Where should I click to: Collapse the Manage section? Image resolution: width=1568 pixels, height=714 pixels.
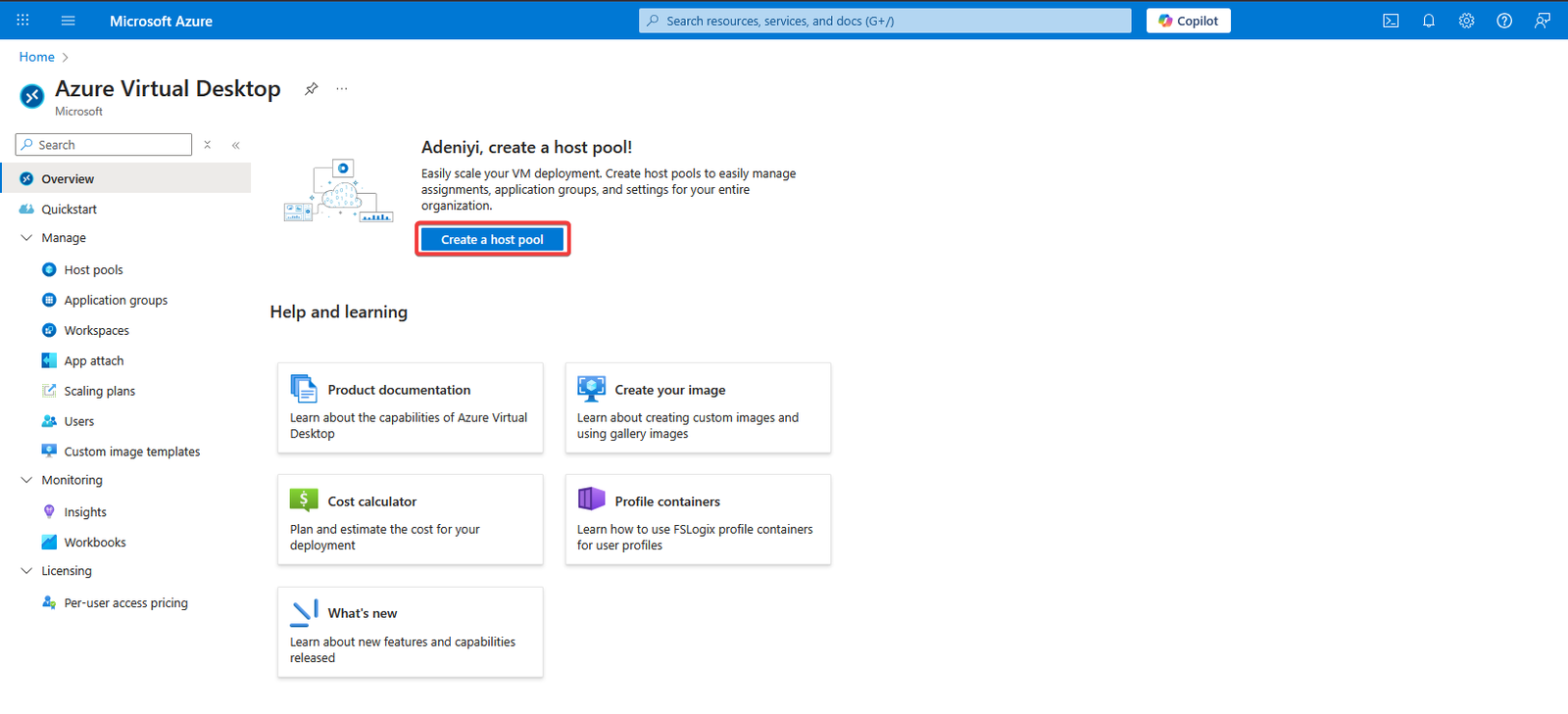click(x=26, y=238)
